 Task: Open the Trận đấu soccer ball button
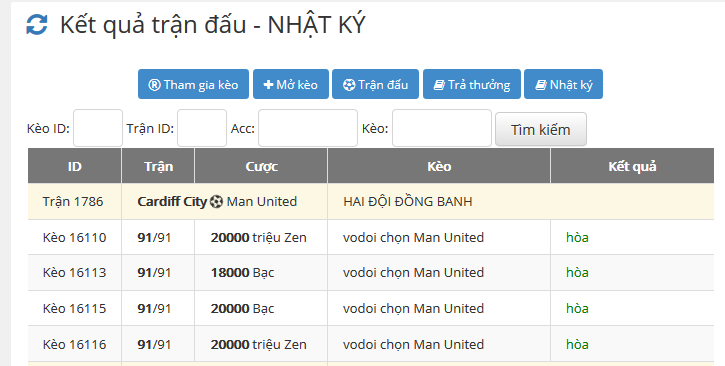375,84
